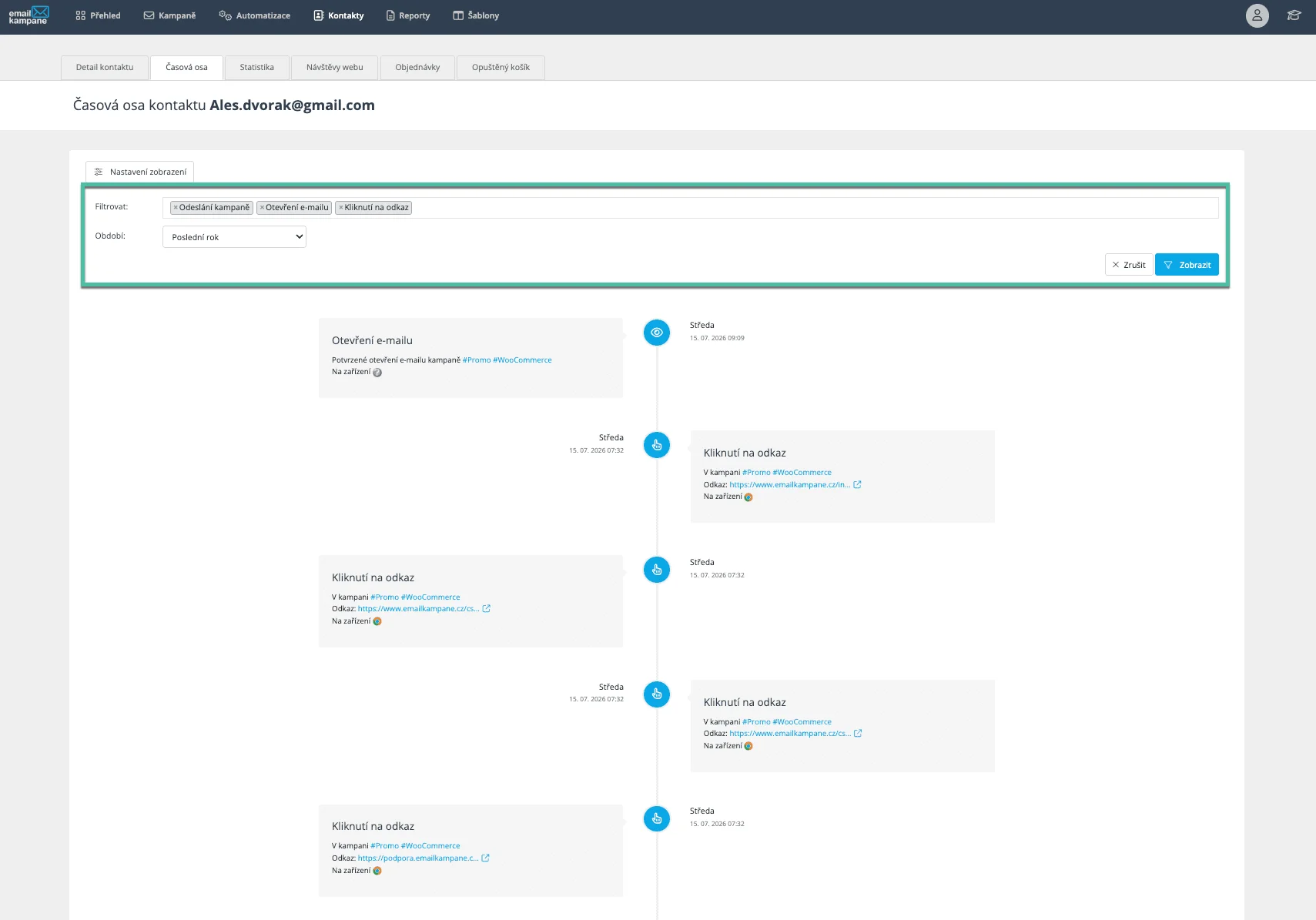Remove the Otevření e-mailu filter tag
This screenshot has height=920, width=1316.
[262, 208]
